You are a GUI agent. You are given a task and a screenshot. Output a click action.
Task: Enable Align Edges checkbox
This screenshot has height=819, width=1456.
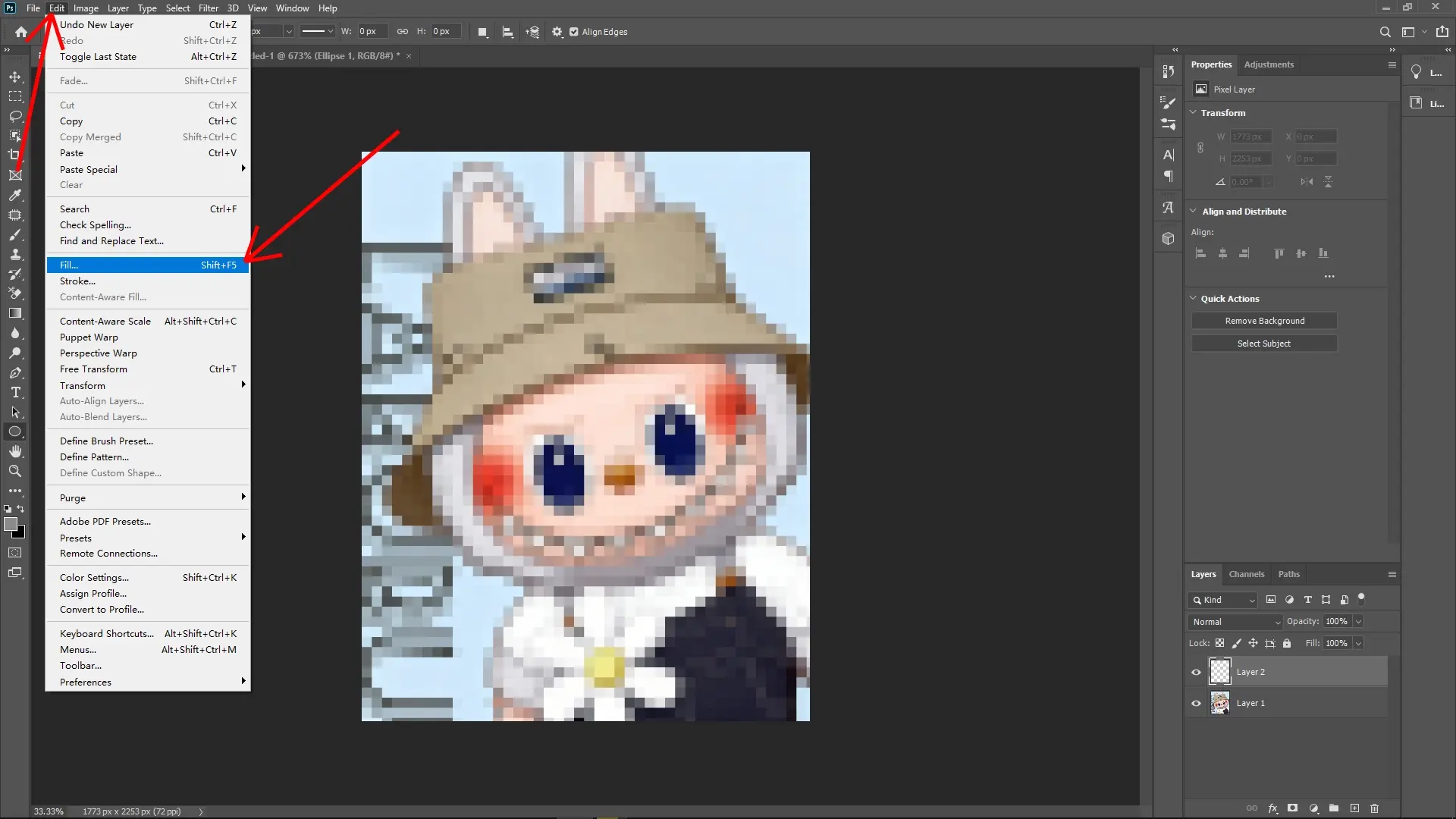pyautogui.click(x=575, y=32)
